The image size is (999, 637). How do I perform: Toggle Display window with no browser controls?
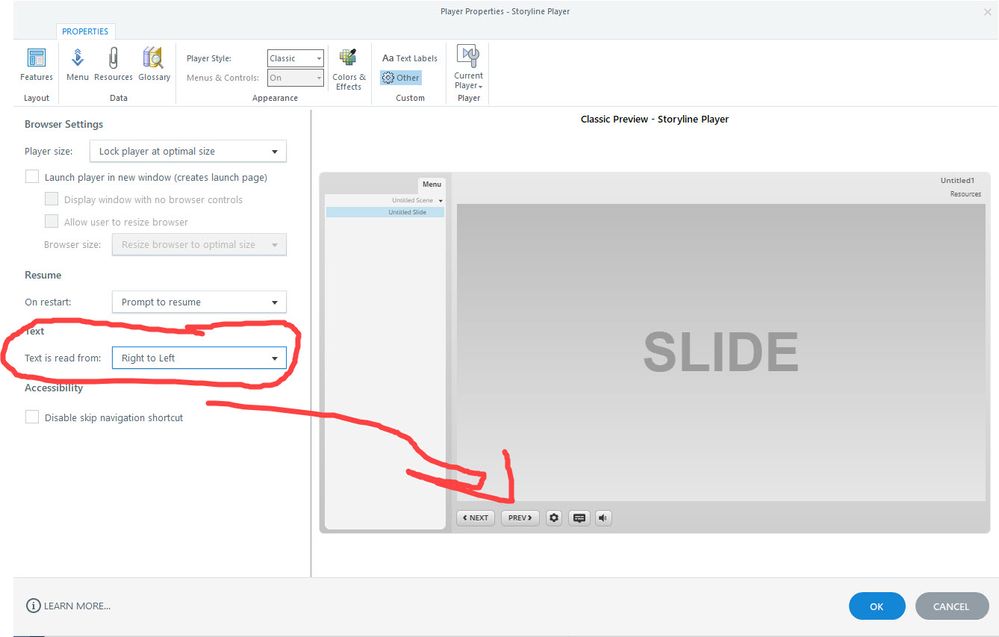52,199
